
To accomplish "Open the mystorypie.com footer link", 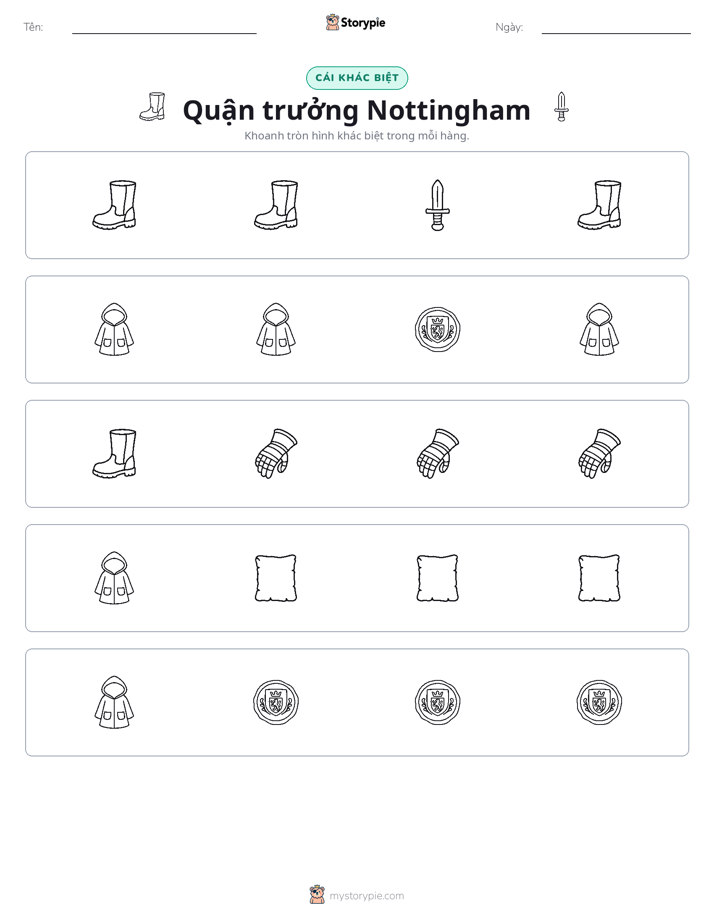I will [357, 895].
